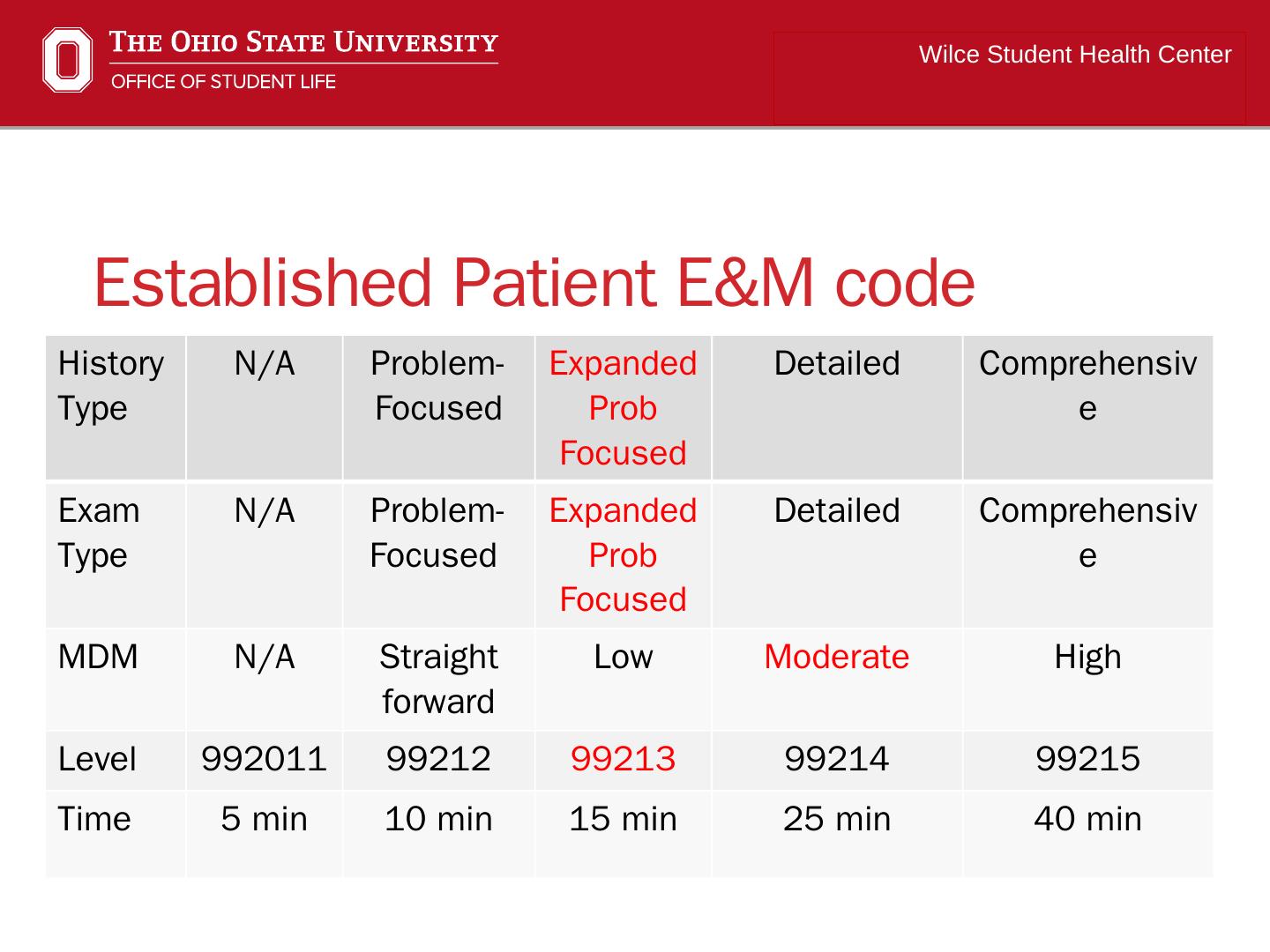Click the 40 min time cell

point(1087,819)
